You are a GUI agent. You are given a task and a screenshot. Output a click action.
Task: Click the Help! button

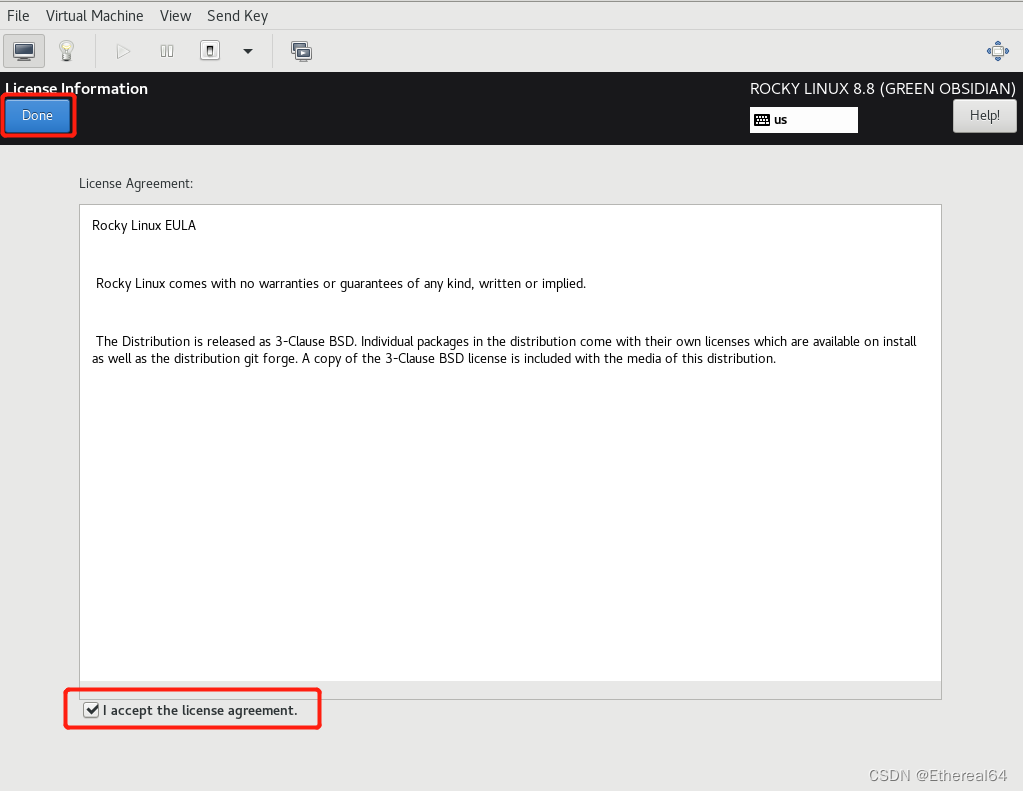985,116
